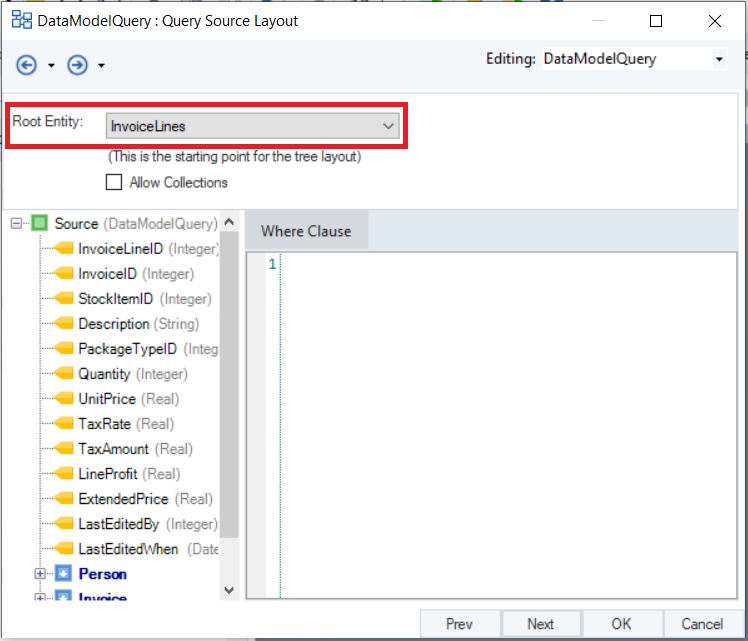
Task: Click the TaxRate field tag icon
Action: [63, 423]
